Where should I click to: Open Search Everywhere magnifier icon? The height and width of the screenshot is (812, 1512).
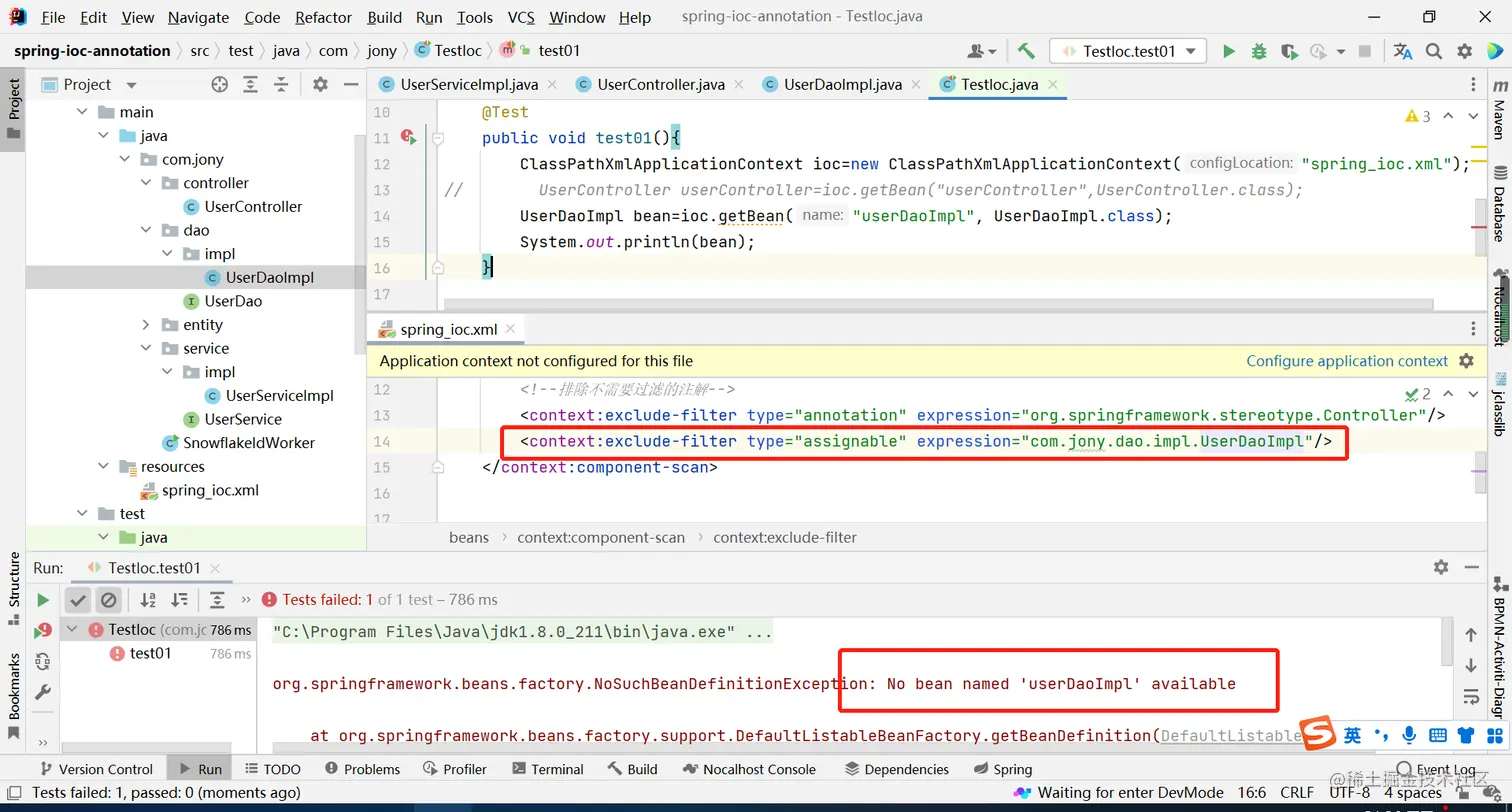pyautogui.click(x=1434, y=51)
